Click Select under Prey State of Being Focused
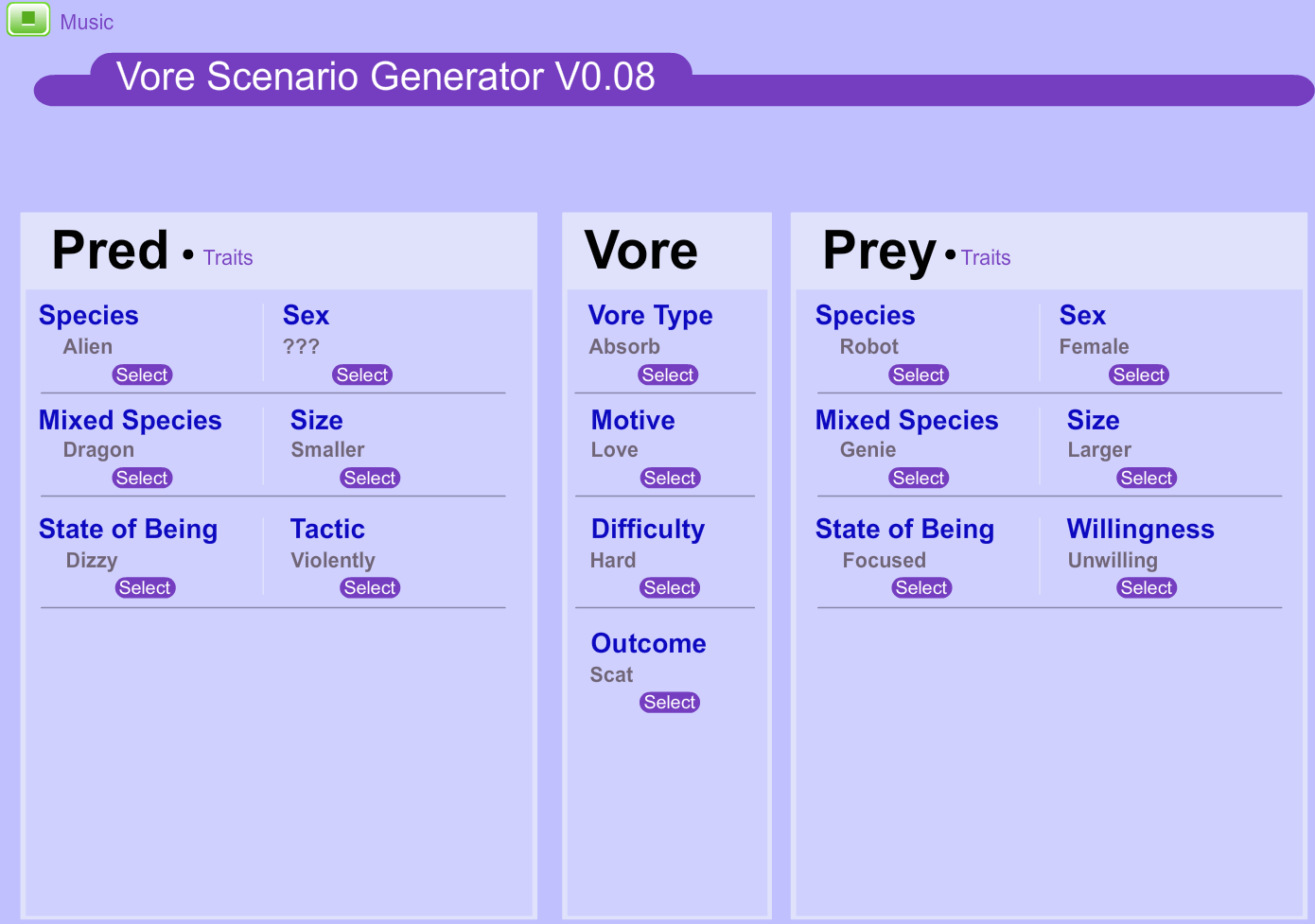This screenshot has height=924, width=1315. tap(921, 587)
